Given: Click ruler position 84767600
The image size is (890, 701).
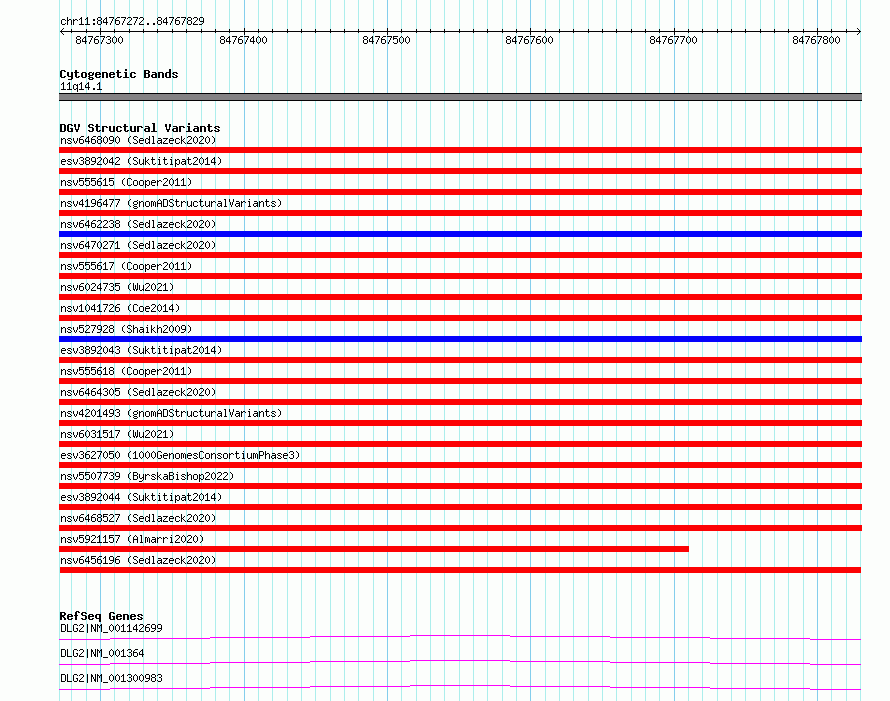Looking at the screenshot, I should pos(529,40).
